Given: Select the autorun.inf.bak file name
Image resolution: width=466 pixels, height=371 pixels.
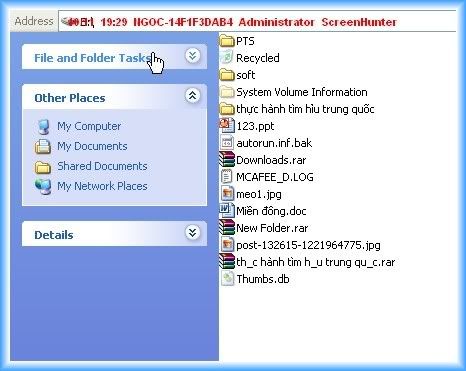Looking at the screenshot, I should tap(274, 143).
